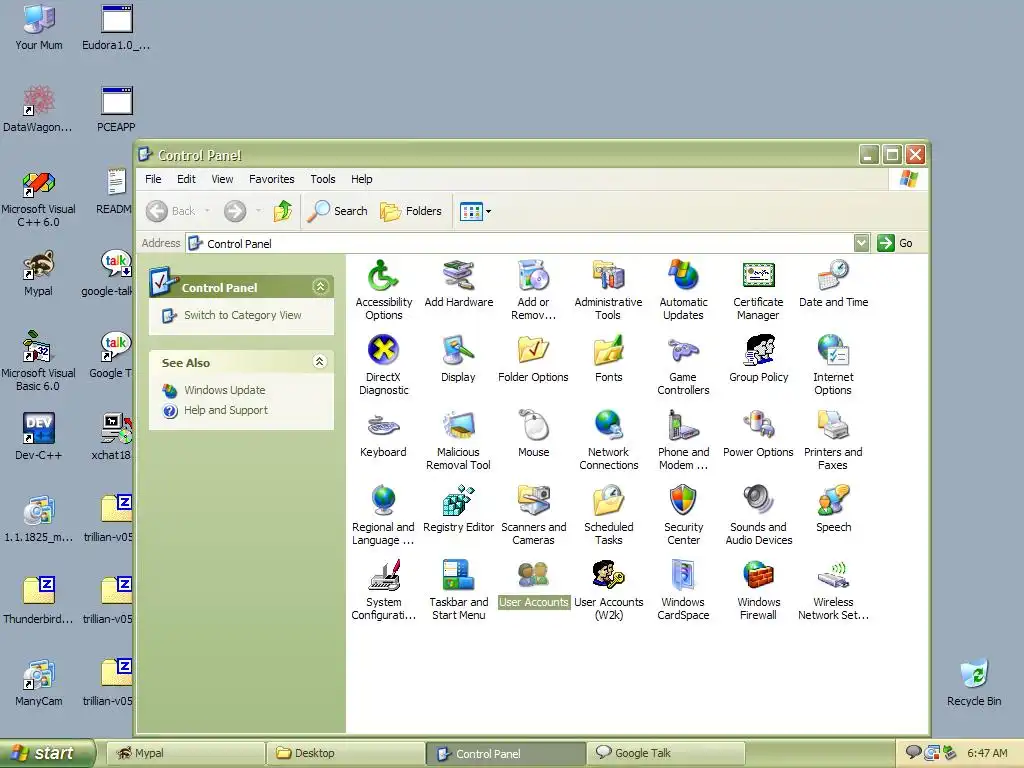Open the Add Hardware wizard icon
The height and width of the screenshot is (768, 1024).
[458, 284]
